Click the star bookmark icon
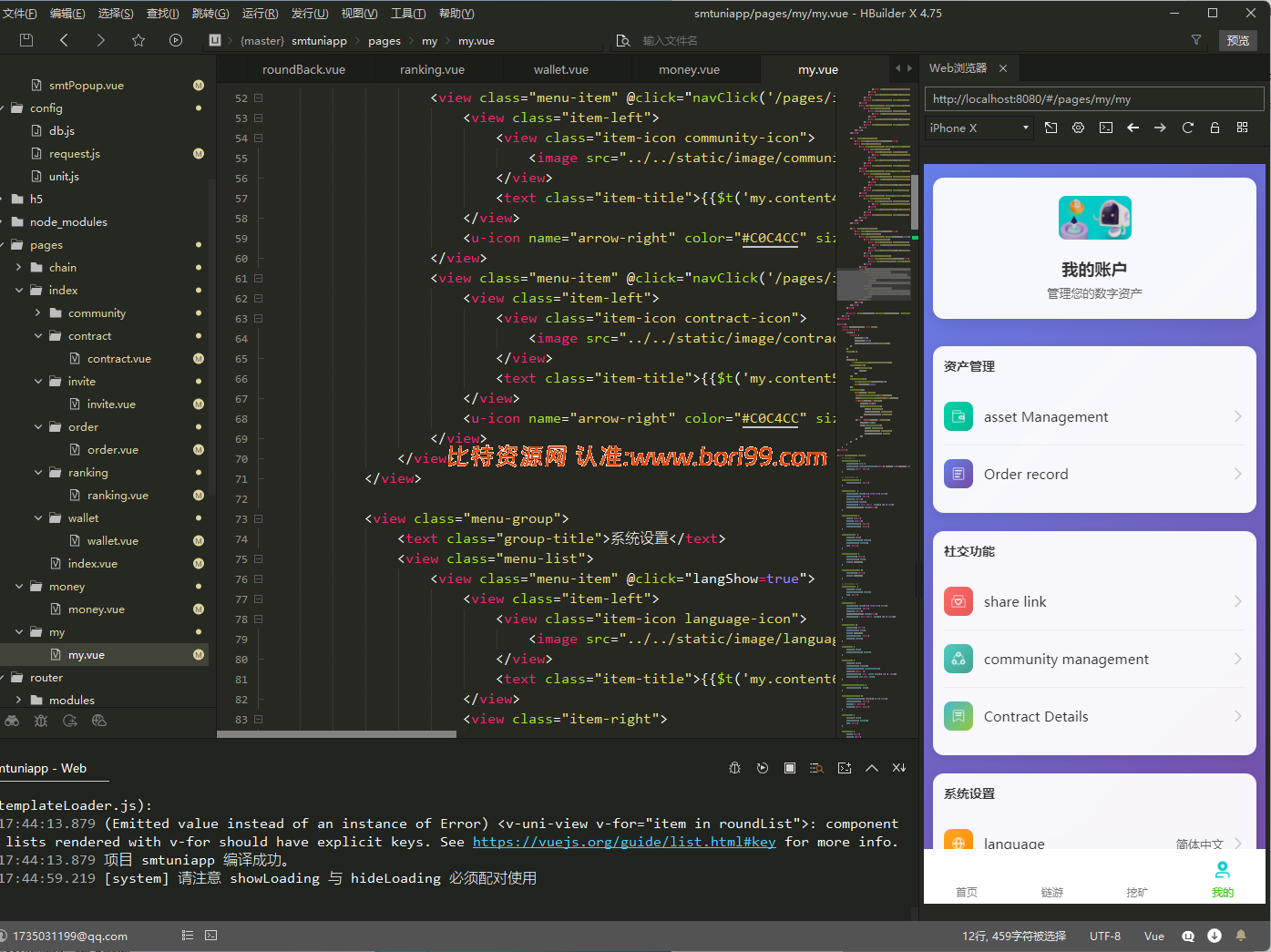This screenshot has width=1271, height=952. point(138,40)
